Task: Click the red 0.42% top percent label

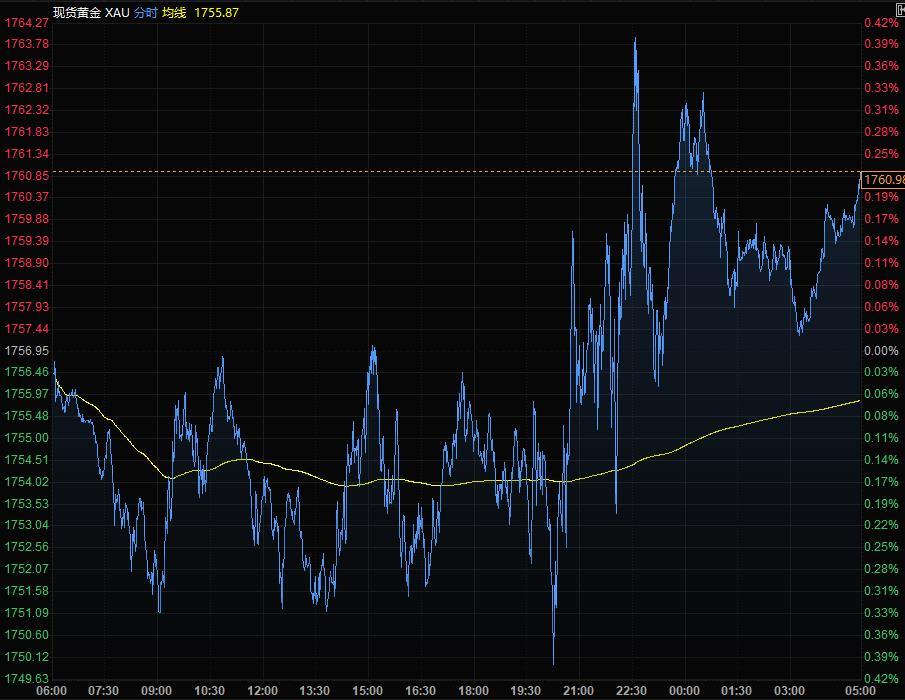Action: coord(881,22)
